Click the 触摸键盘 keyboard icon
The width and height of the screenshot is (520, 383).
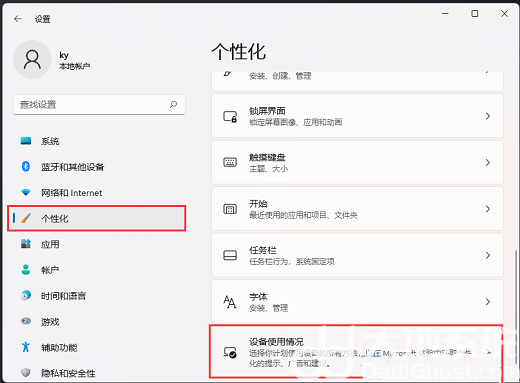230,162
